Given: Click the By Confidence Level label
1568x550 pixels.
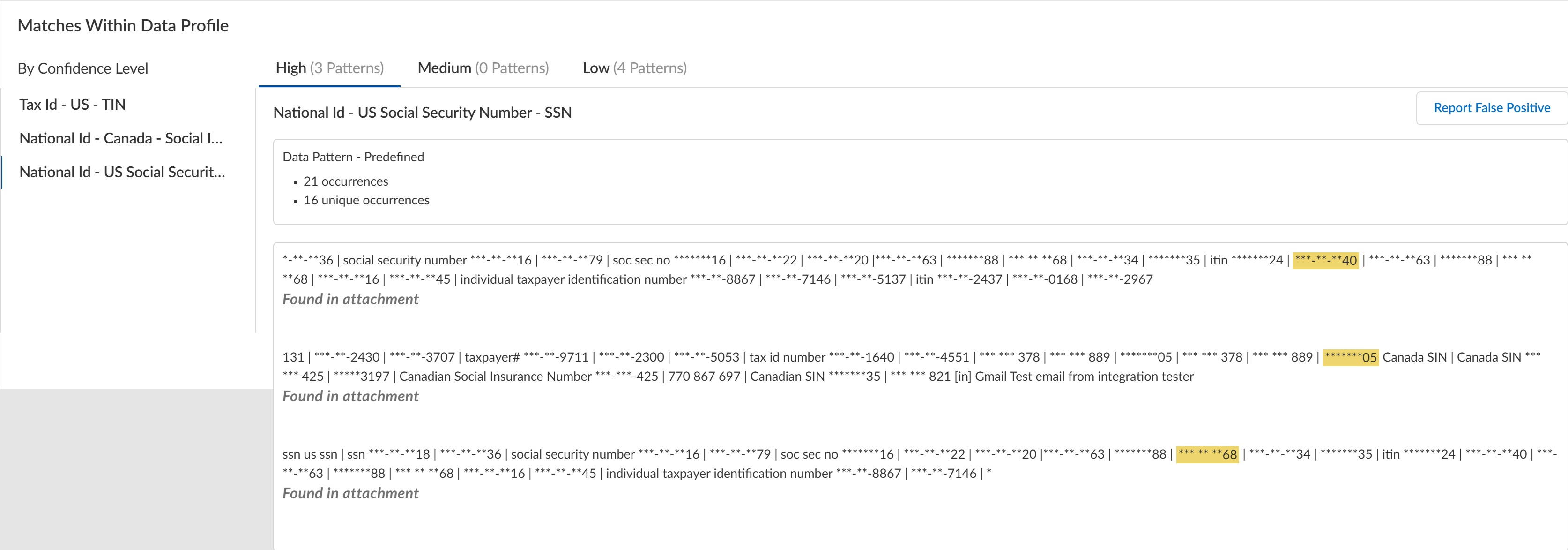Looking at the screenshot, I should click(x=83, y=68).
